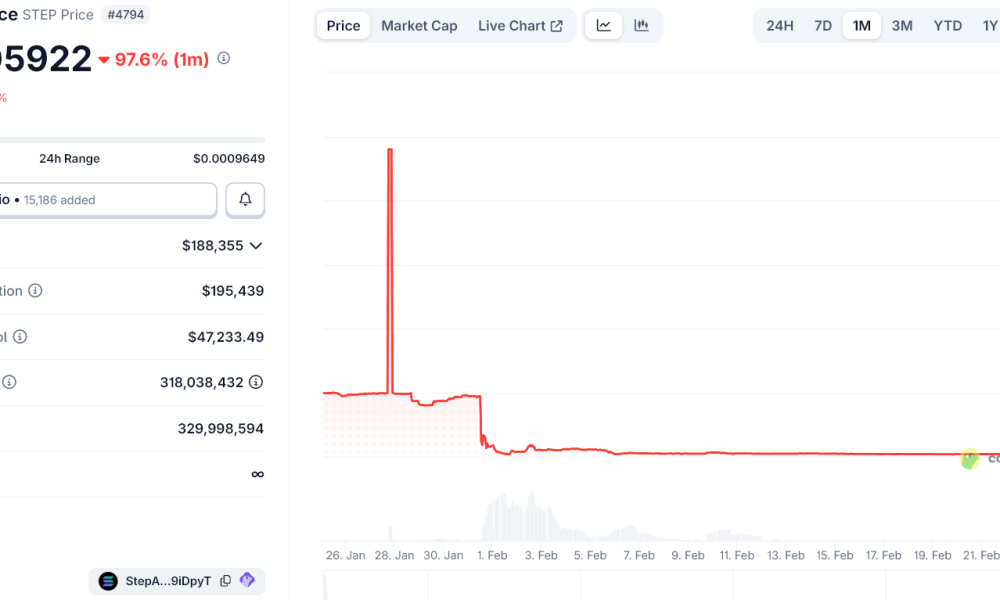
Task: Copy contract address using the copy icon
Action: click(x=224, y=580)
